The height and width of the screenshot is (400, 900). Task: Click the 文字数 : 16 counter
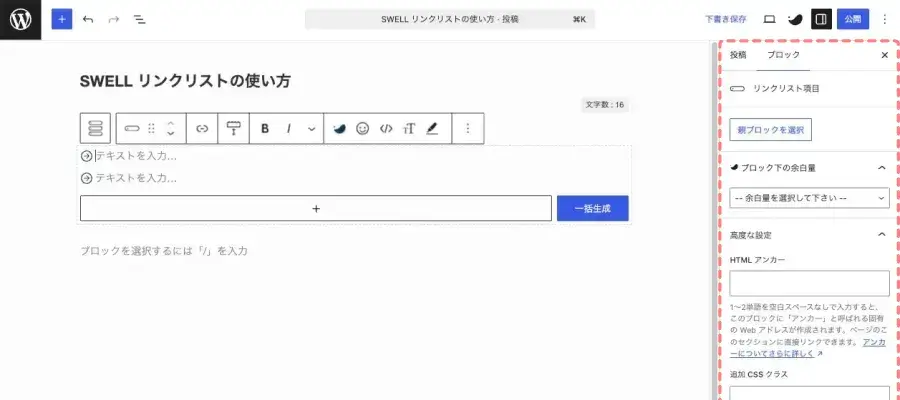pos(604,105)
